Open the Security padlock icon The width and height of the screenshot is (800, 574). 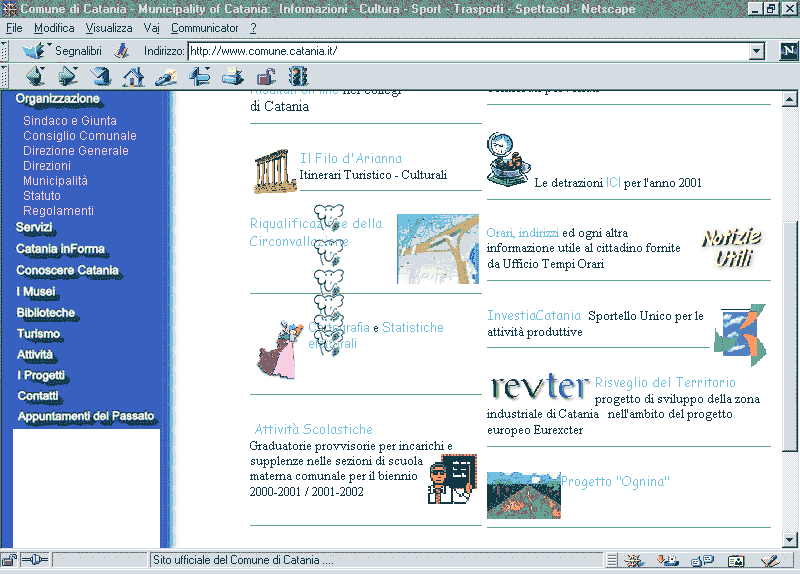(x=266, y=77)
